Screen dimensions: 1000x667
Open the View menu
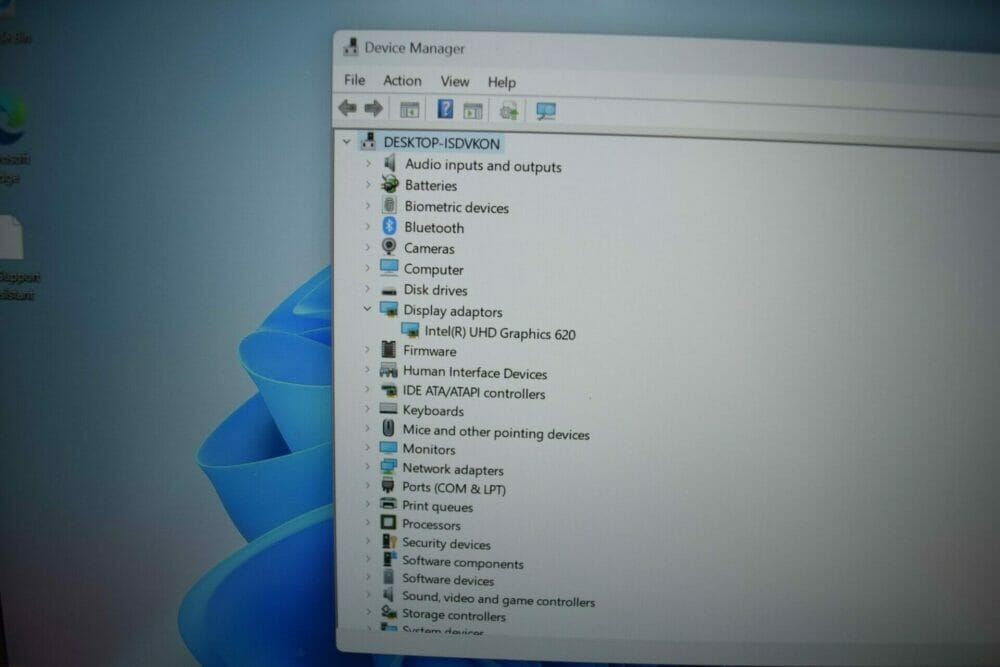(x=455, y=81)
